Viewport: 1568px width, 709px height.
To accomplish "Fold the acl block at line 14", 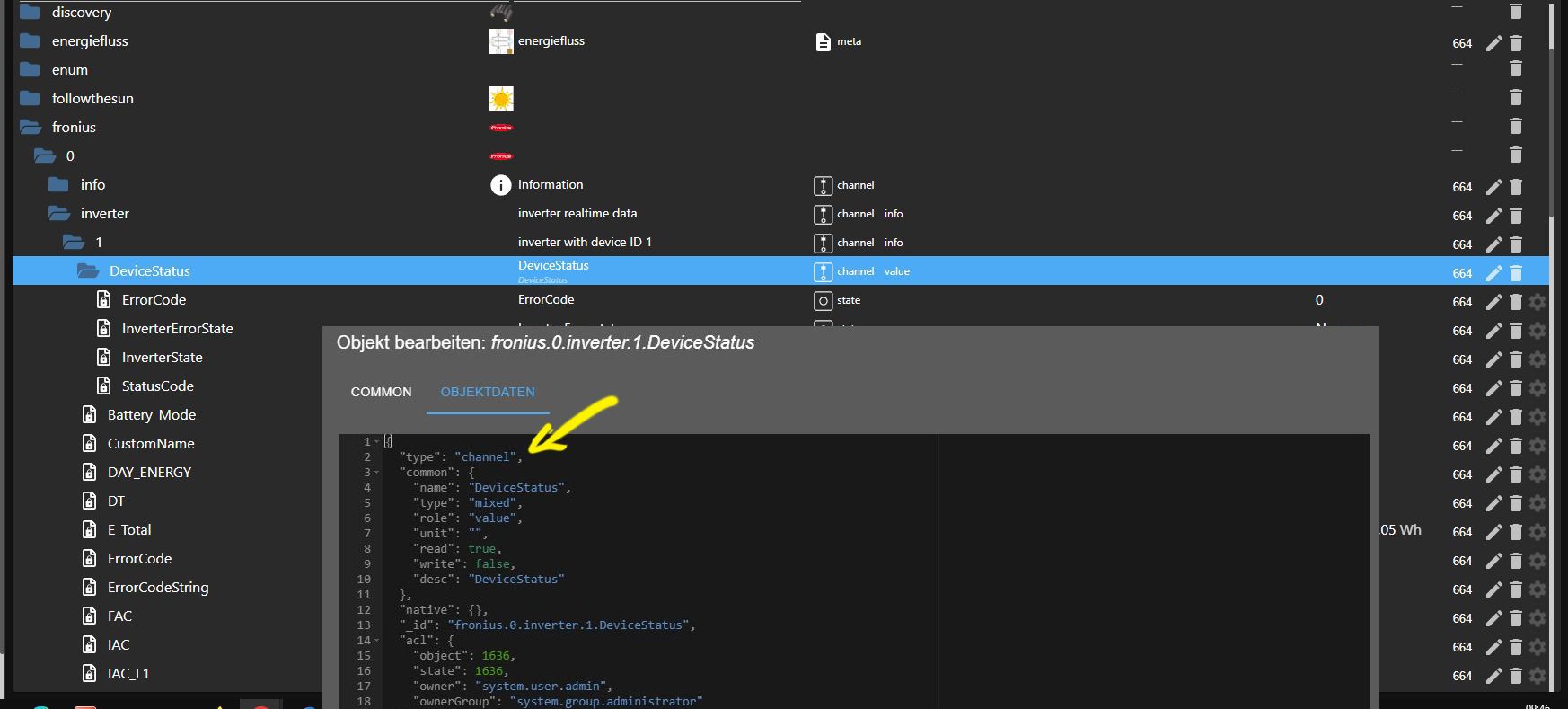I will (376, 641).
